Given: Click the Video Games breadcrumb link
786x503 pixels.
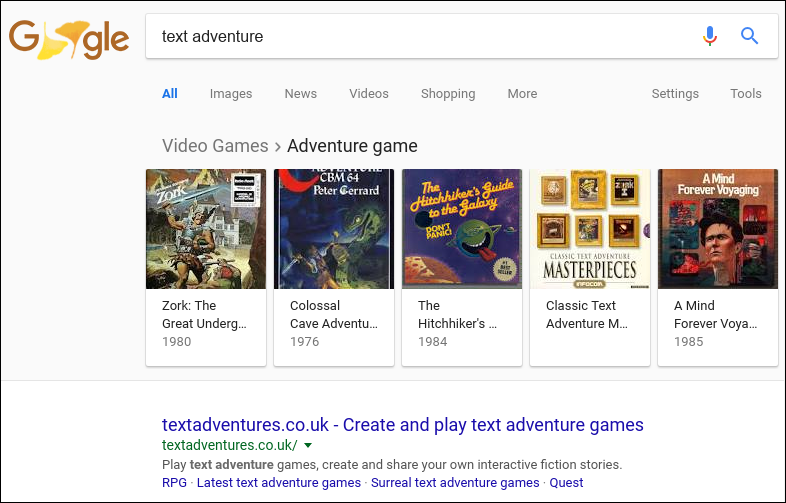Looking at the screenshot, I should (x=215, y=146).
